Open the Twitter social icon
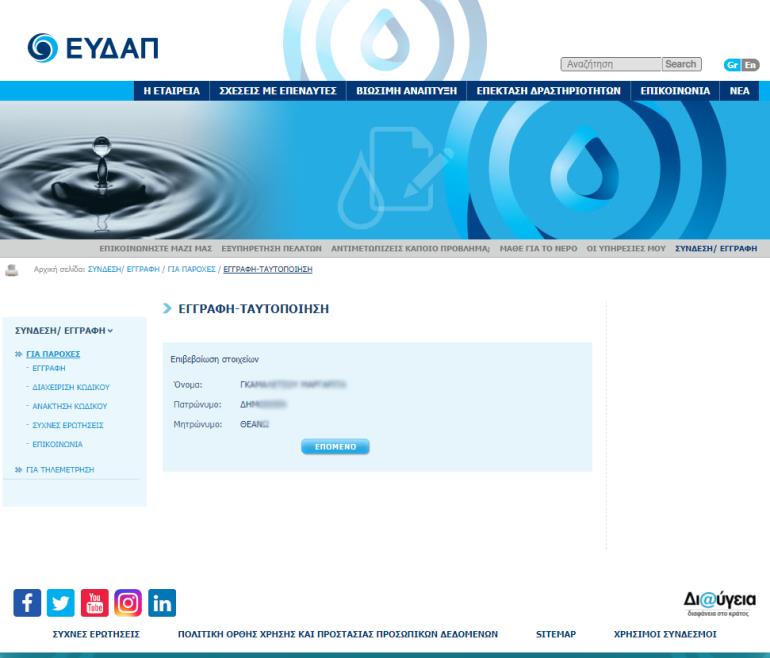Viewport: 770px width, 658px height. 61,603
